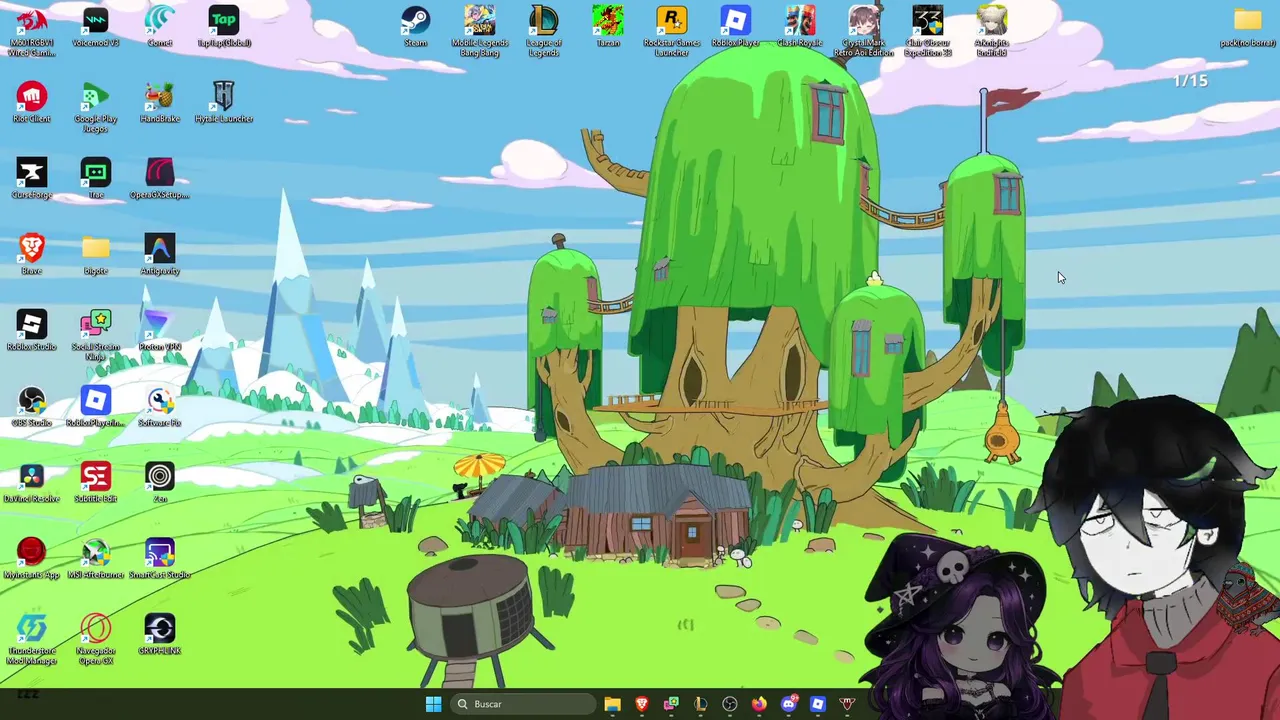1280x720 pixels.
Task: Select the RobloxPlayerIn... installer desktop icon
Action: 96,407
